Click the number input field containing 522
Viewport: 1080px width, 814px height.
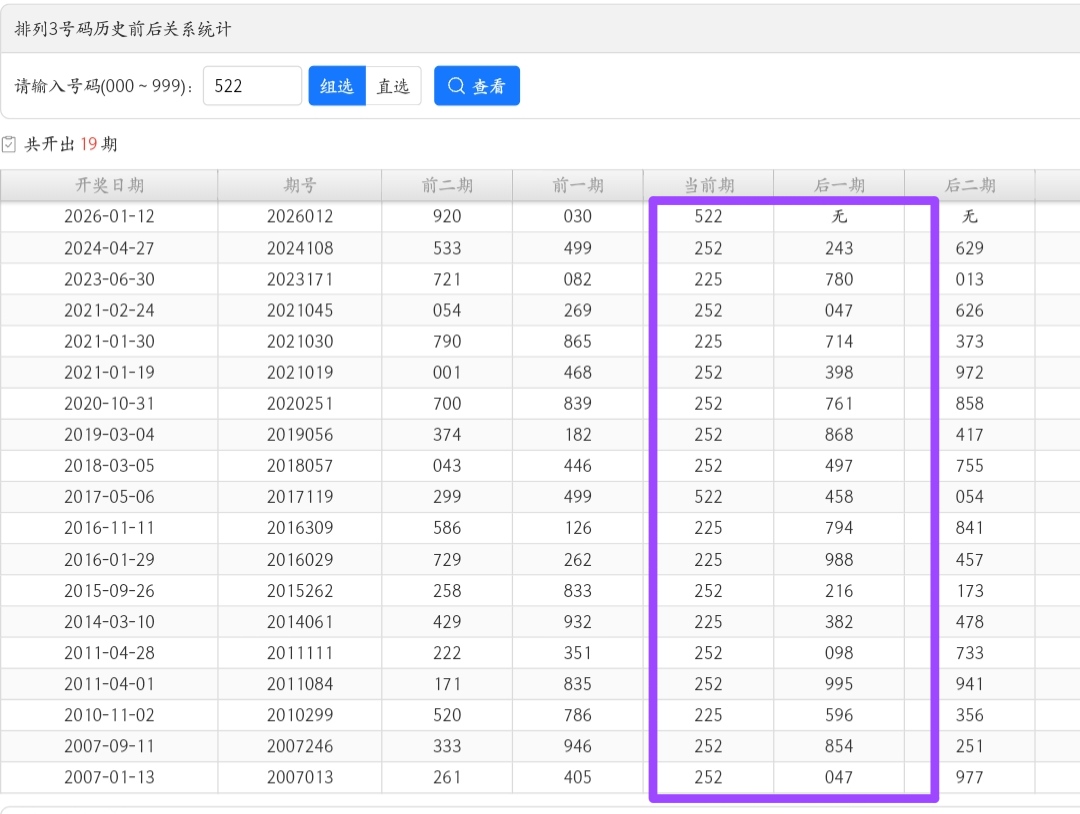coord(252,86)
